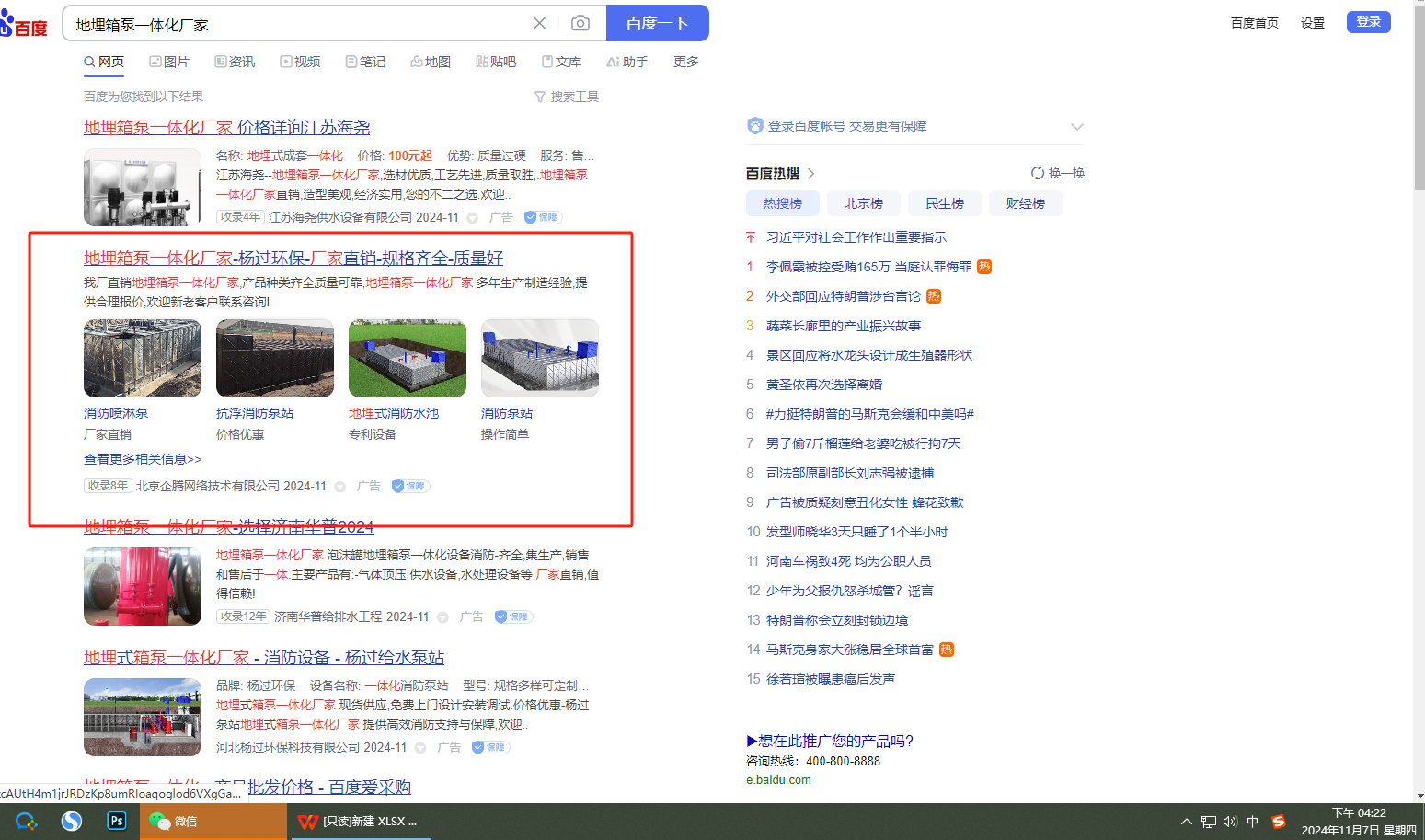
Task: Click the Sogou input method tray icon
Action: (x=1279, y=822)
